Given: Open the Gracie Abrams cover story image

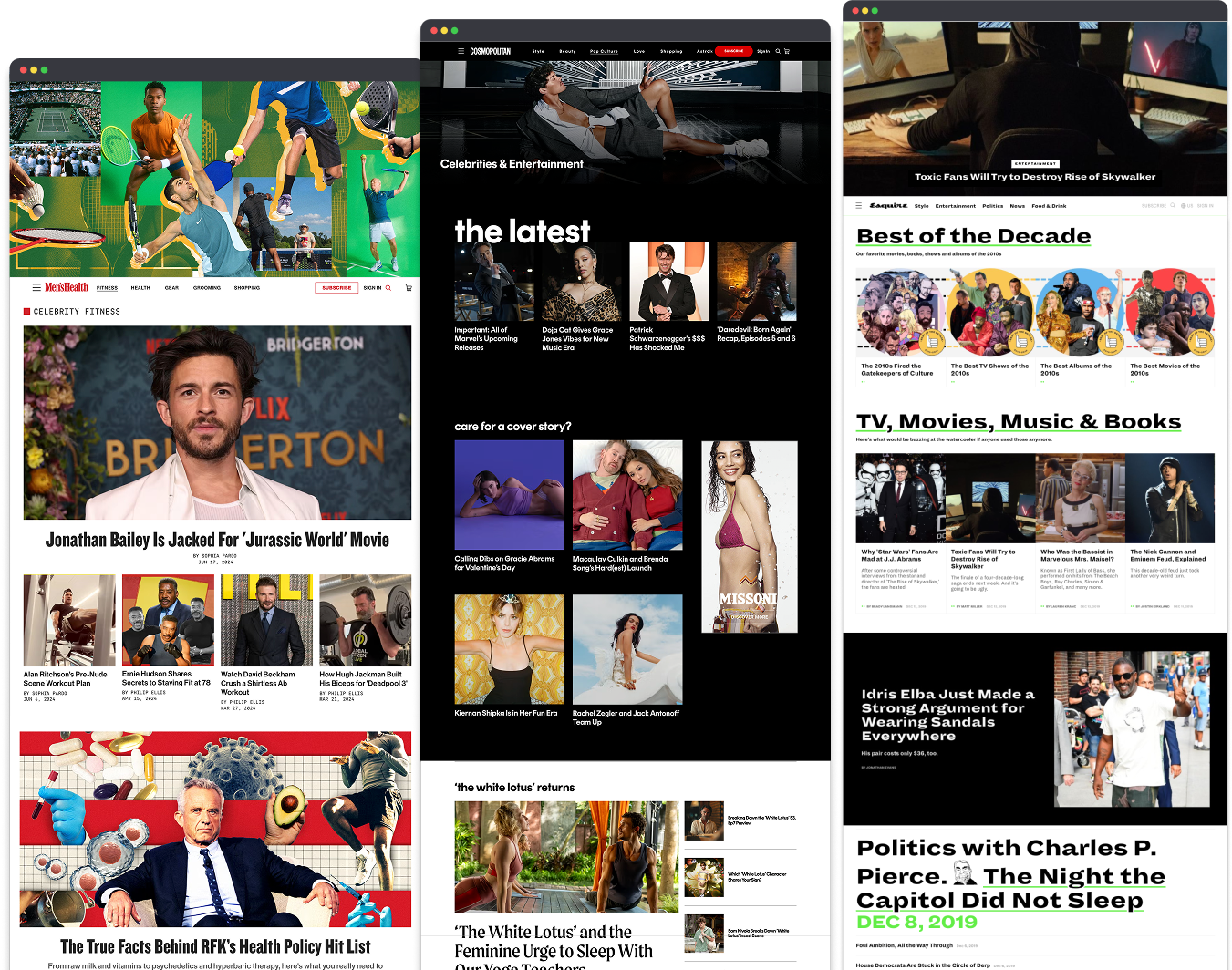Looking at the screenshot, I should point(510,495).
